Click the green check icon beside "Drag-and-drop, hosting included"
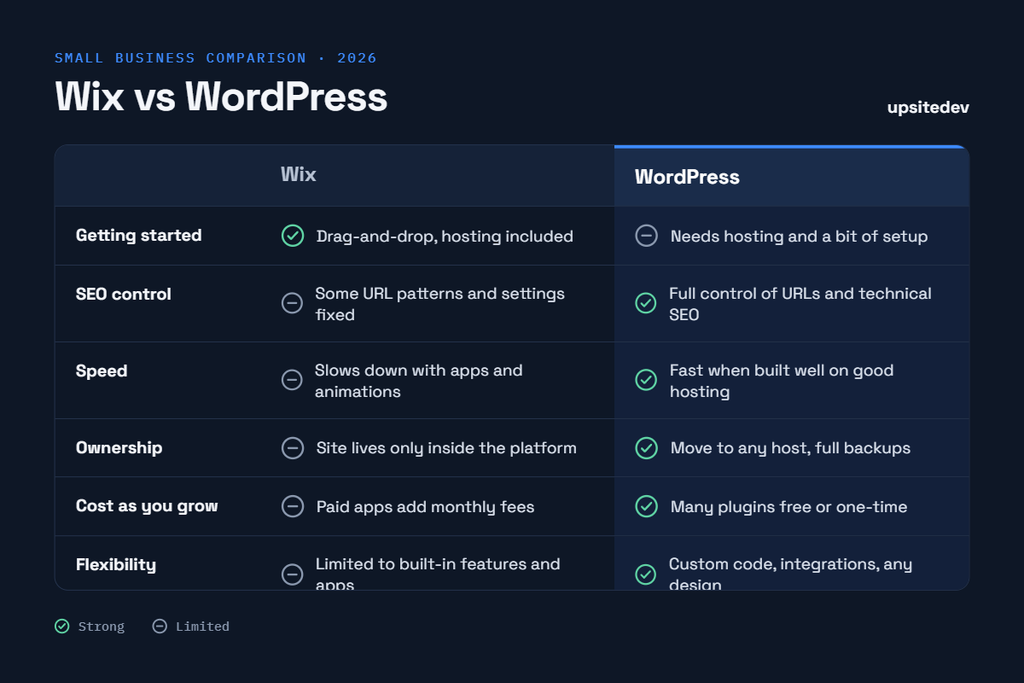 pyautogui.click(x=293, y=236)
